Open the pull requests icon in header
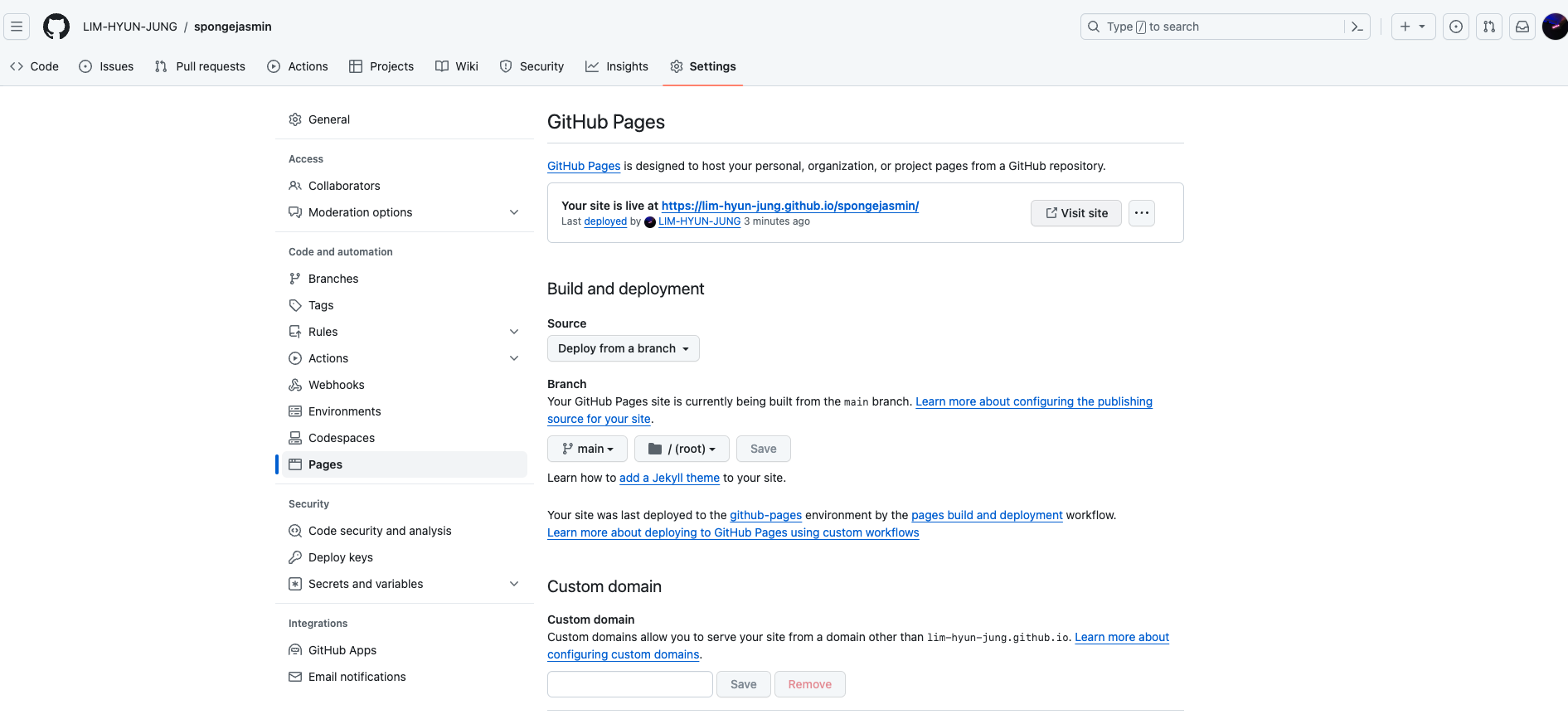The height and width of the screenshot is (724, 1568). pos(1489,27)
